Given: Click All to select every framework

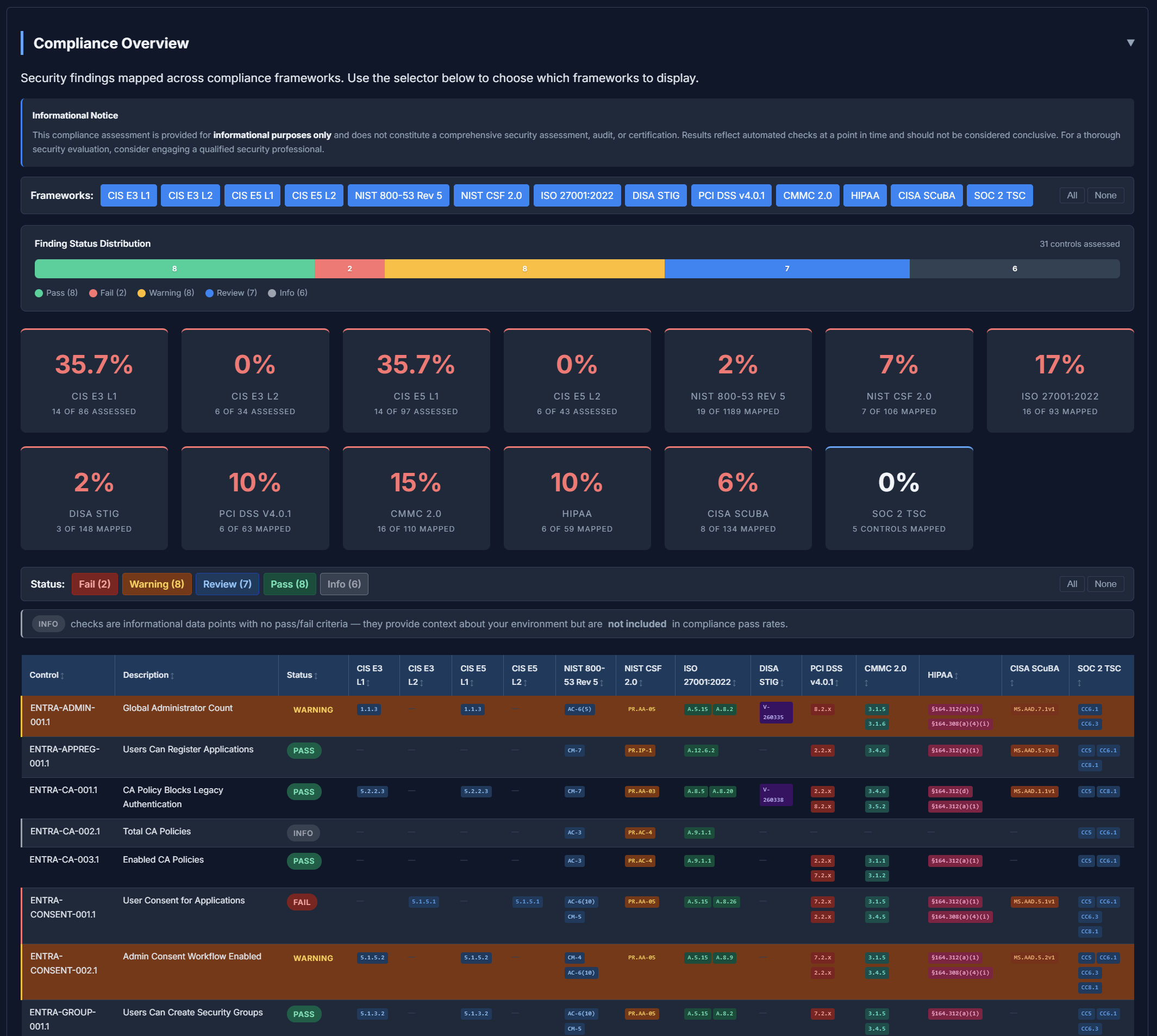Looking at the screenshot, I should point(1072,195).
